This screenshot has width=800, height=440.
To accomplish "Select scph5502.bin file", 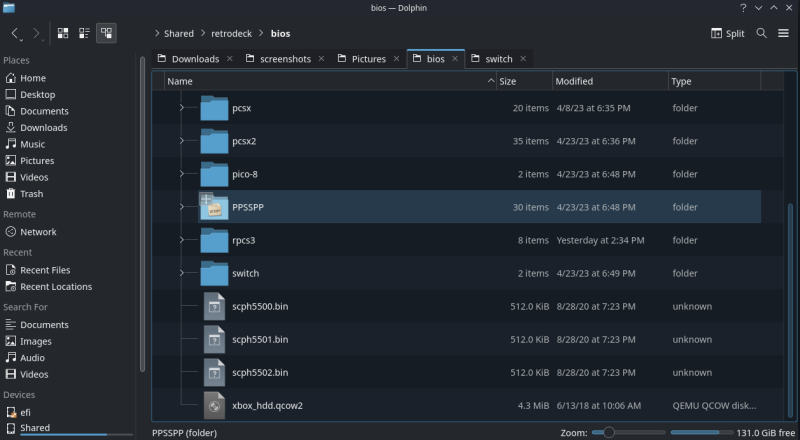I will pos(260,373).
